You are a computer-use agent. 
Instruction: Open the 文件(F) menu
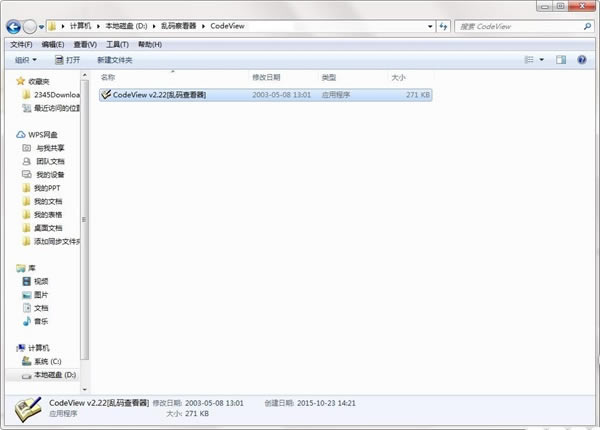(21, 45)
